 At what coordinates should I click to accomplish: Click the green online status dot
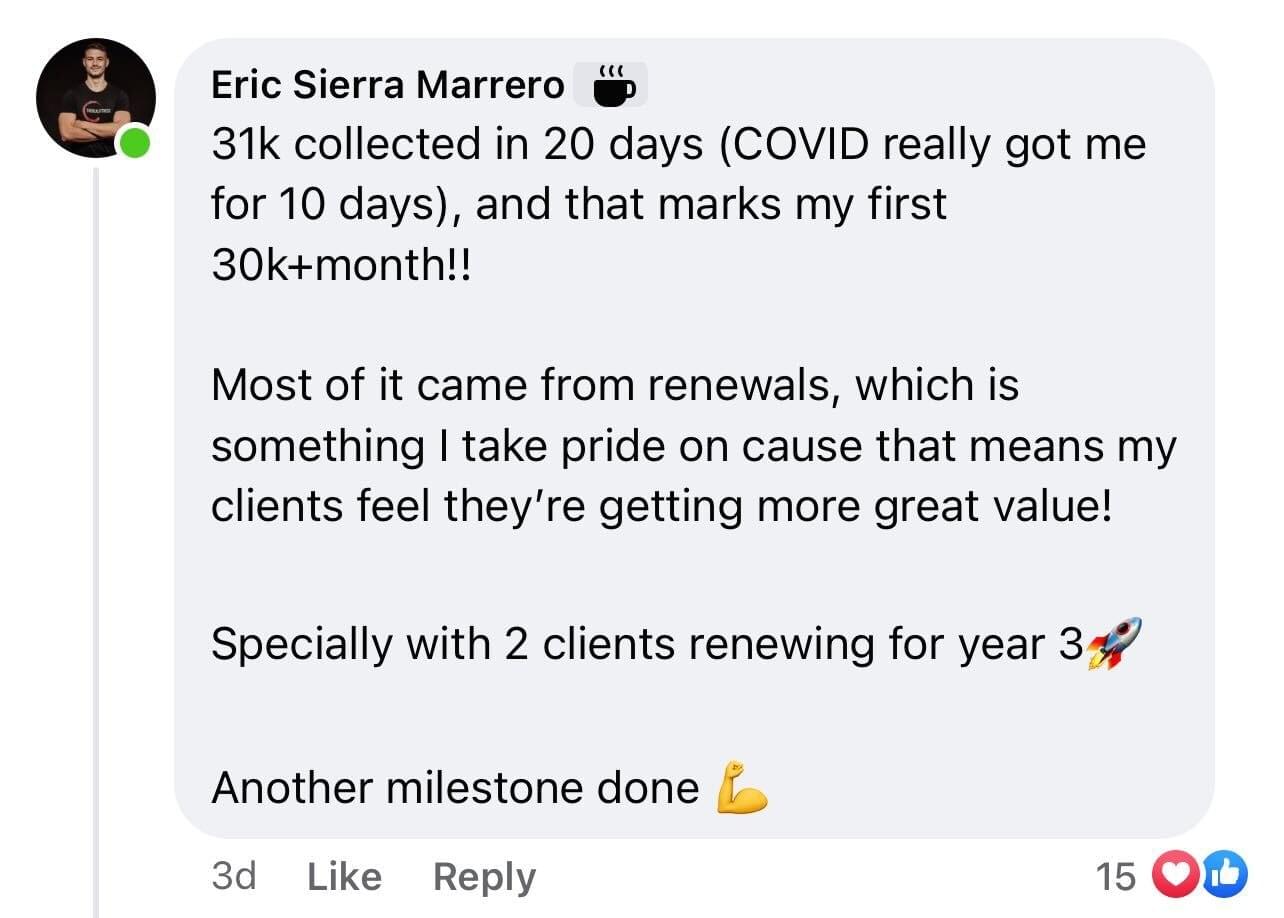pyautogui.click(x=135, y=143)
